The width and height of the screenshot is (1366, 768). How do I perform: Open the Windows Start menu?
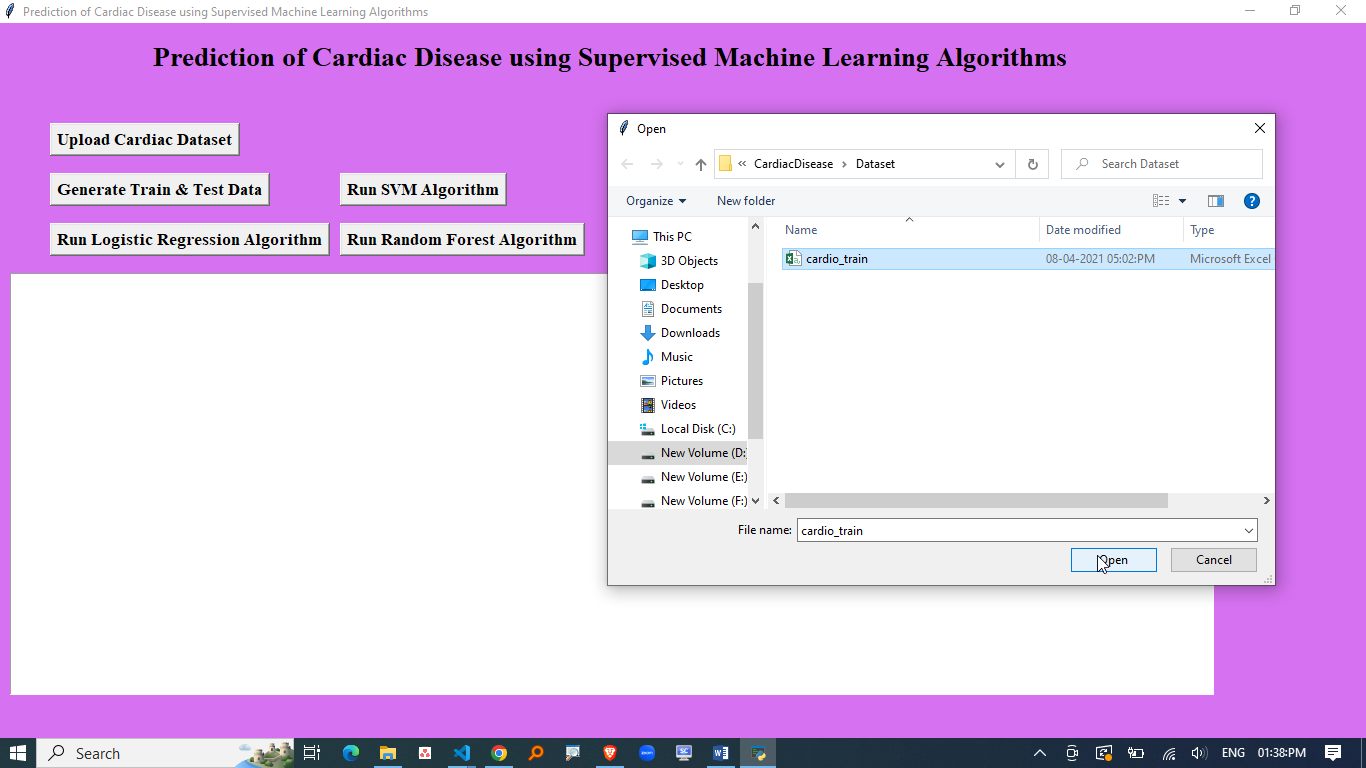[x=18, y=753]
